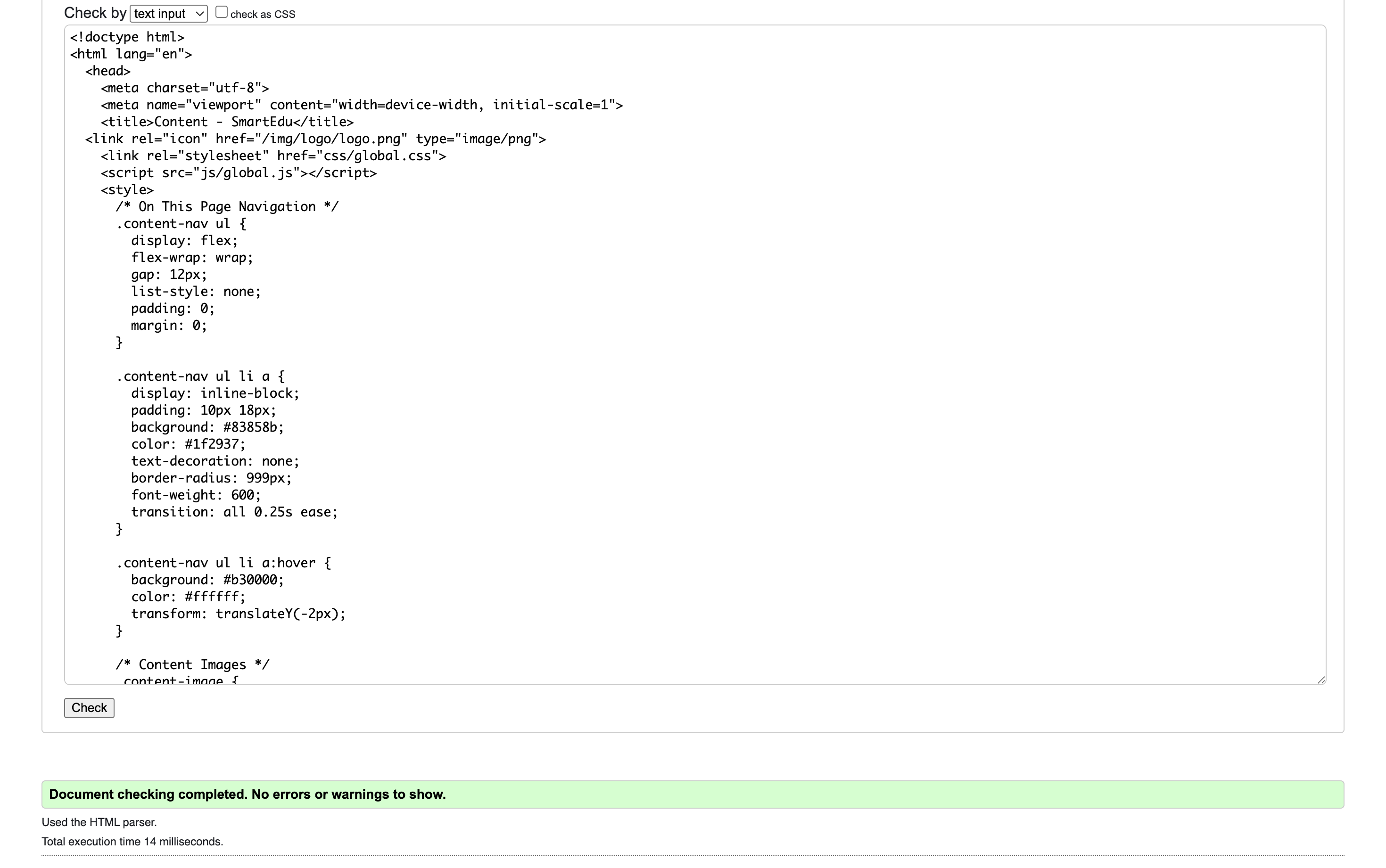1386x868 pixels.
Task: Click the background: #83858b color line
Action: (207, 427)
